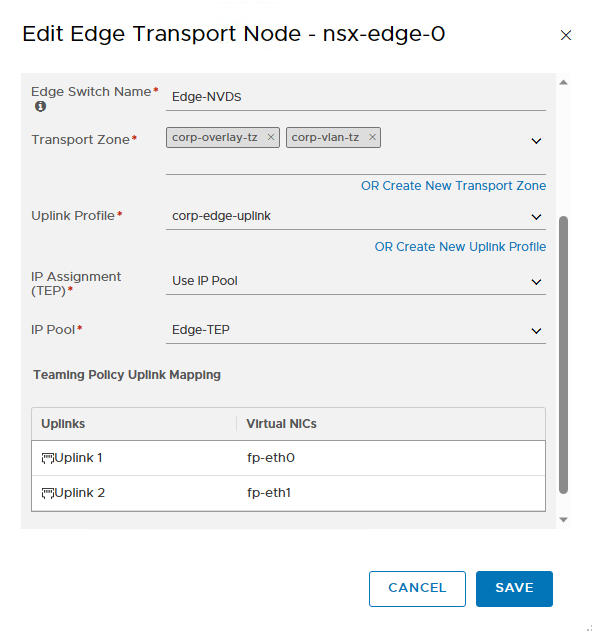This screenshot has height=633, width=592.
Task: Click the vertical scrollbar thumb
Action: click(x=563, y=355)
